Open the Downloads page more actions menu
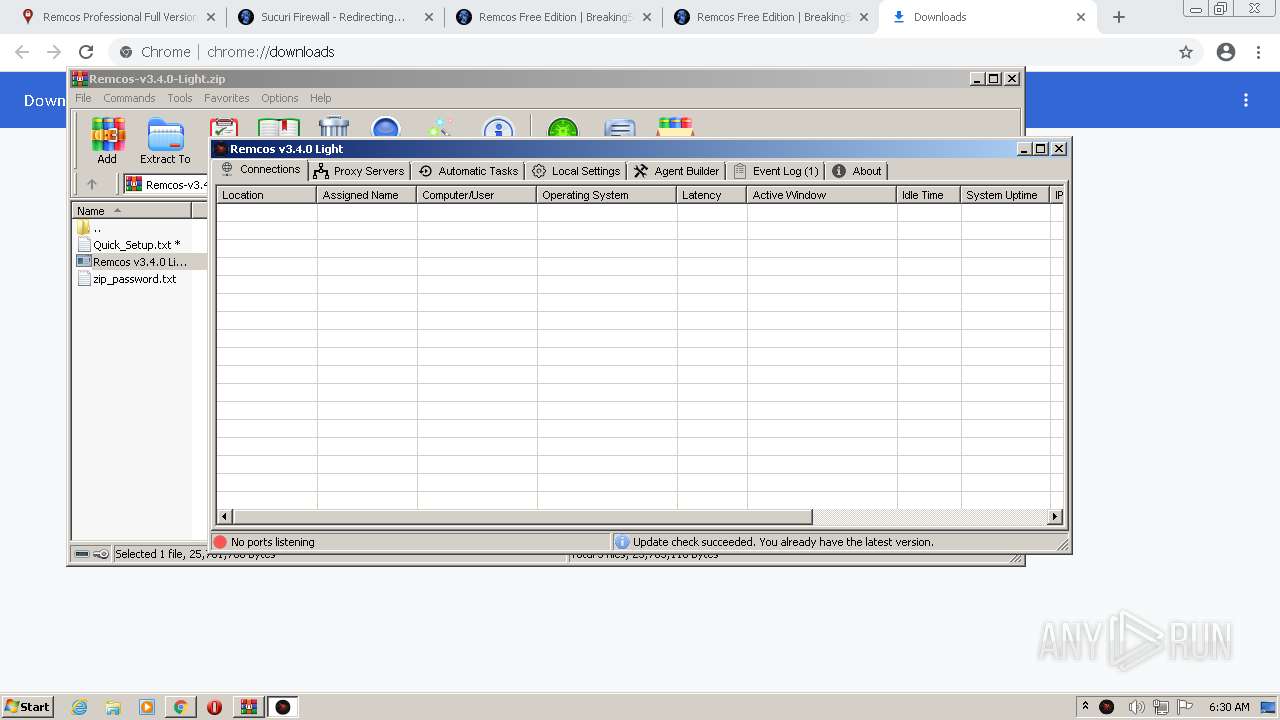 click(1246, 100)
